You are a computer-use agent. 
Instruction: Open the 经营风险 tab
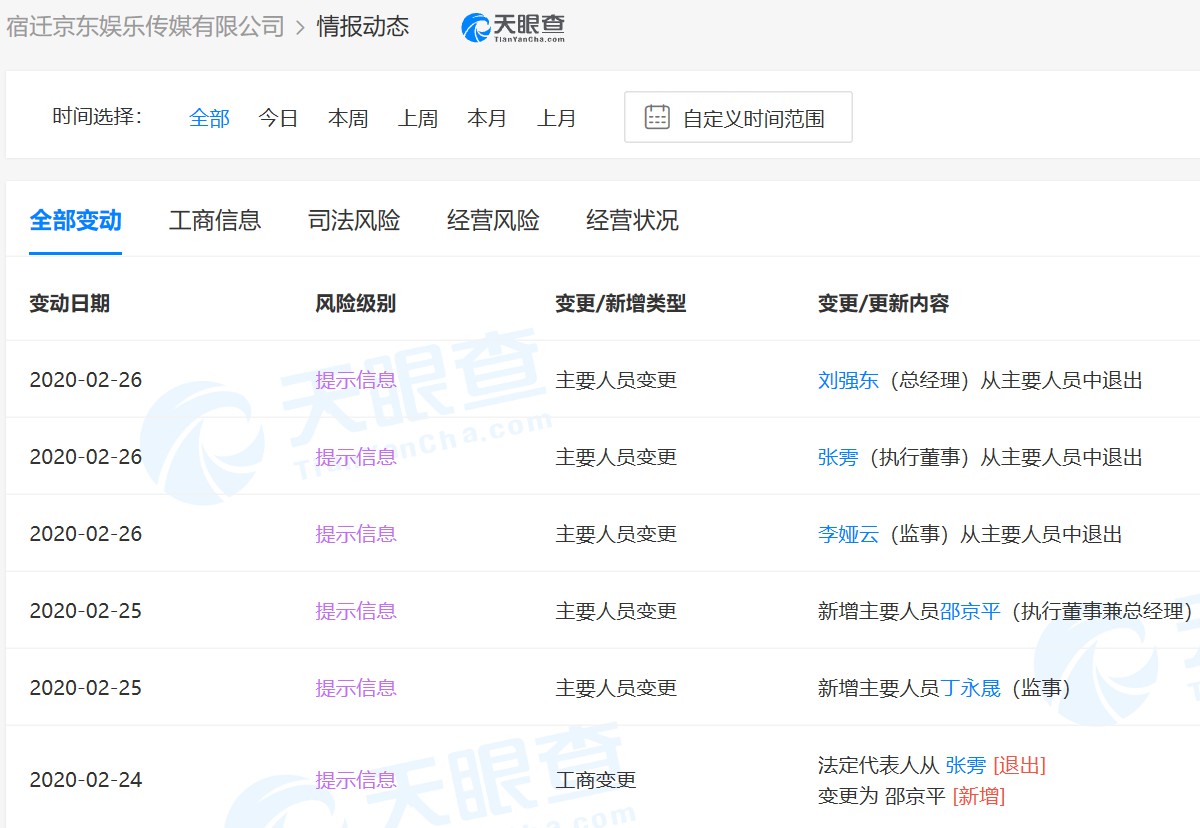493,221
